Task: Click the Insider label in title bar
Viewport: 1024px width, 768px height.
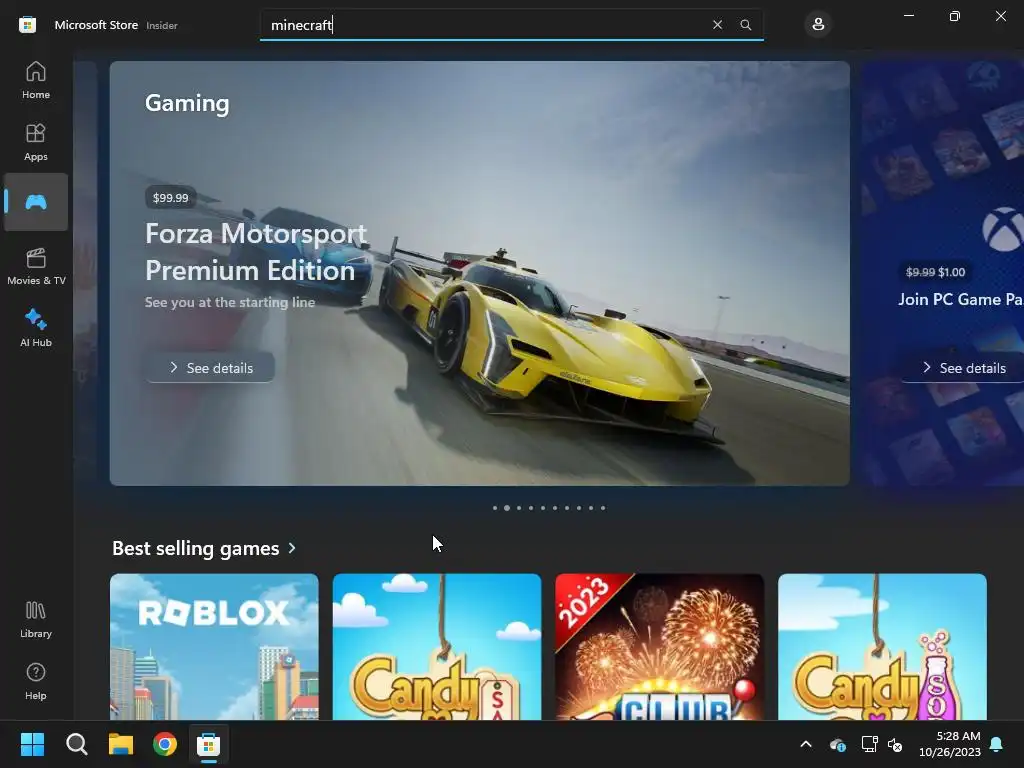Action: pyautogui.click(x=162, y=25)
